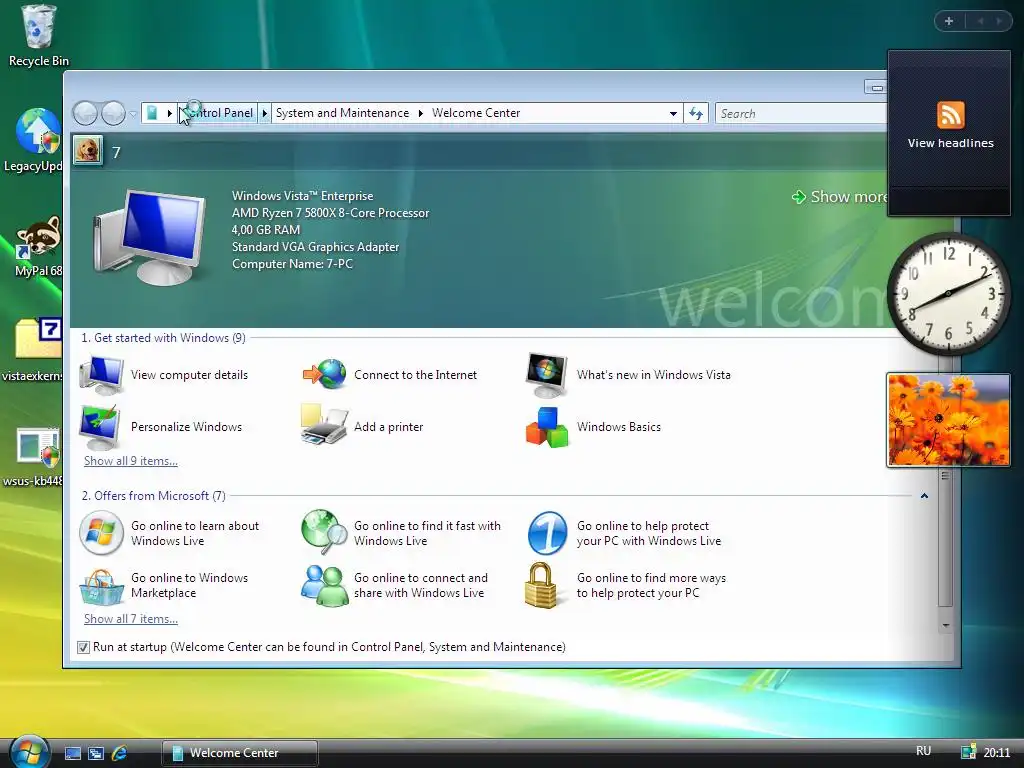Click Show all 9 items link
Image resolution: width=1024 pixels, height=768 pixels.
click(131, 461)
